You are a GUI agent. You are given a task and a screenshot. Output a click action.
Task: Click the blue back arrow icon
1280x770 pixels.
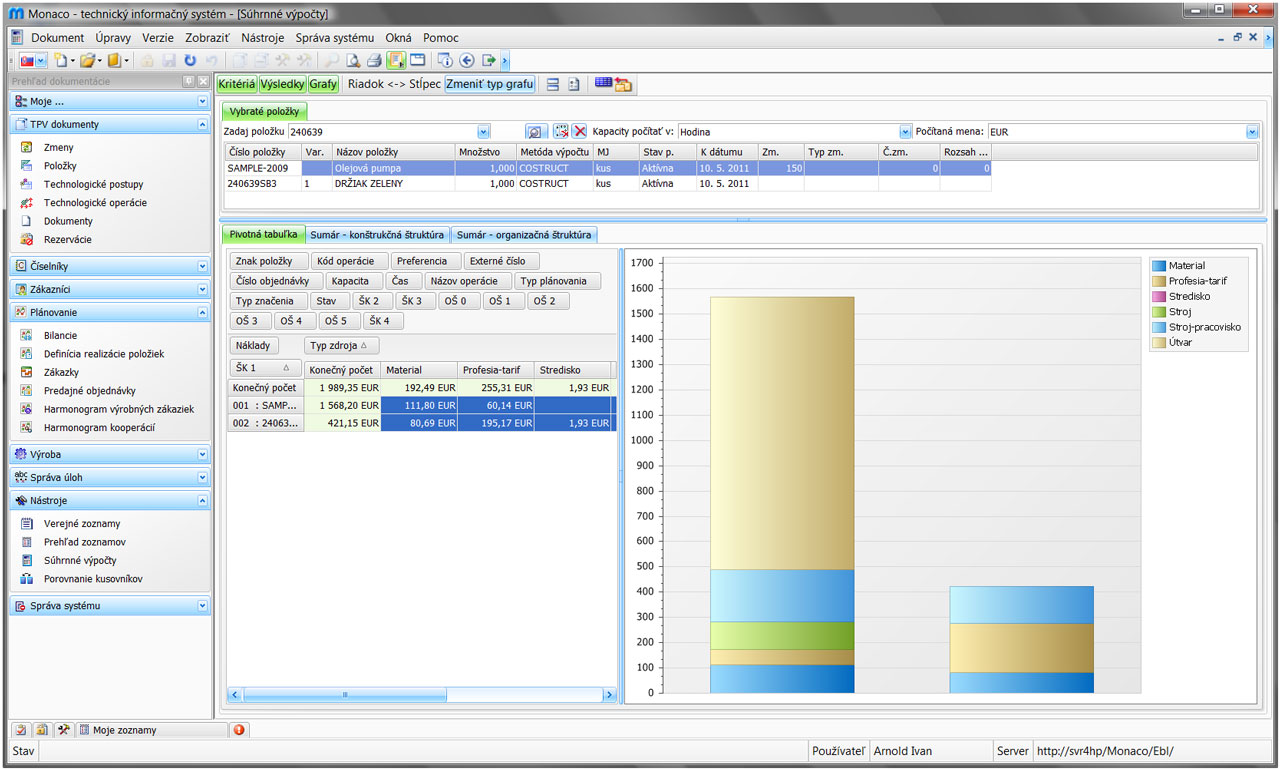tap(467, 61)
